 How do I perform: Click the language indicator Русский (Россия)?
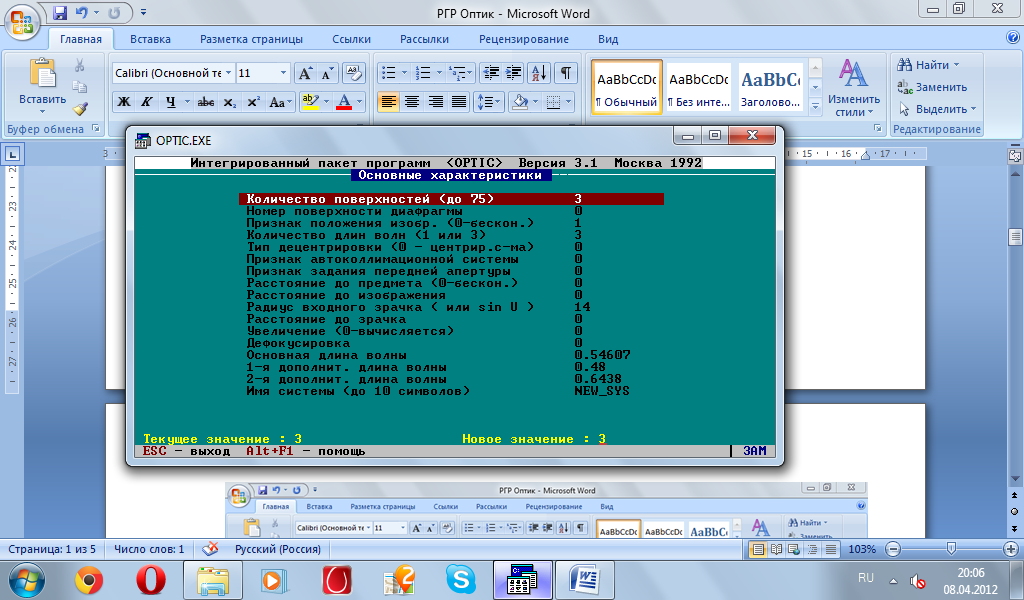(278, 549)
